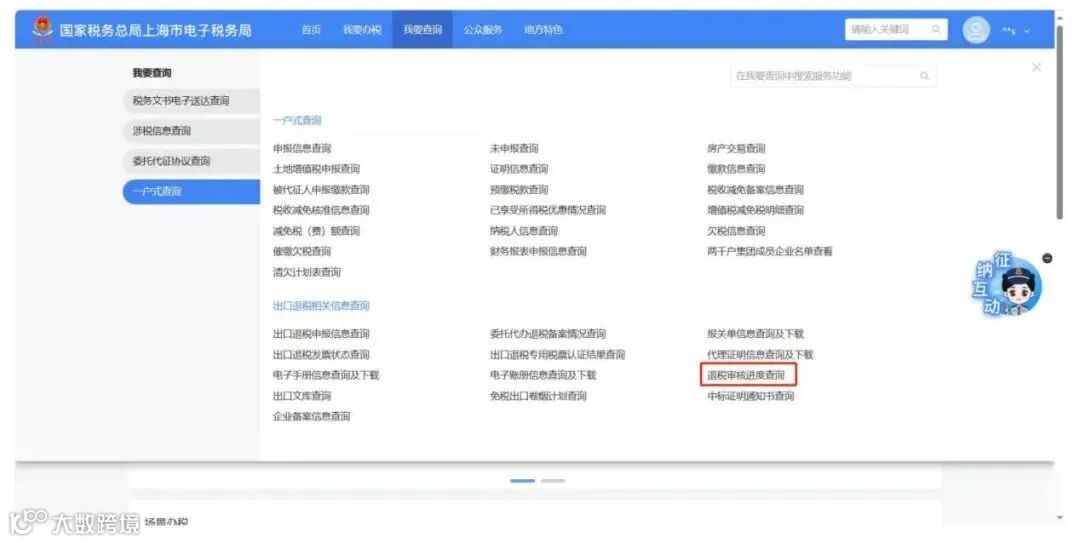Open 出口退税发票状态查询 link

point(321,355)
